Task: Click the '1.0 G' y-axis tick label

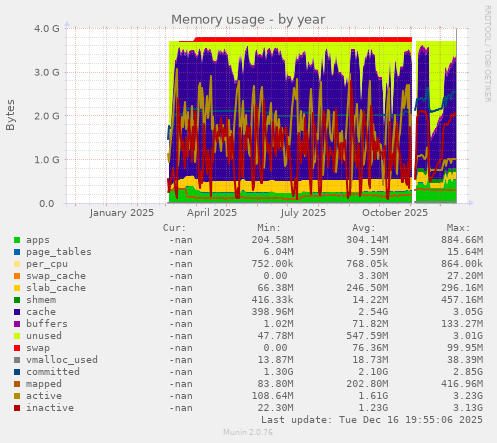Action: tap(47, 159)
